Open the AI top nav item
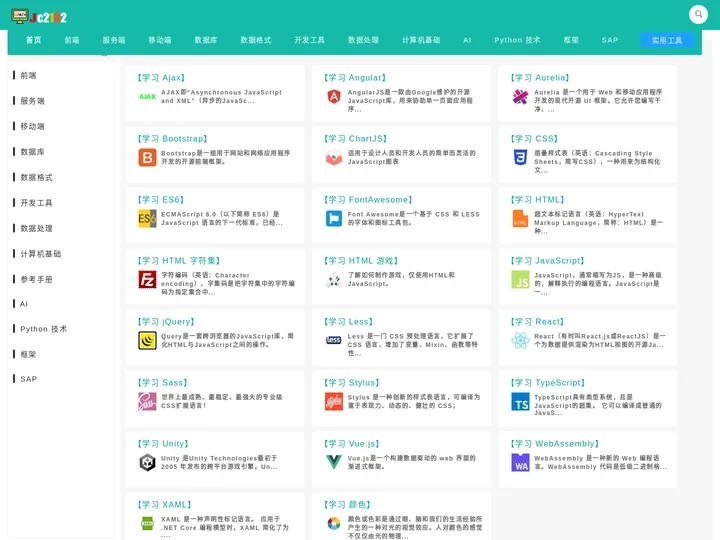 point(467,40)
